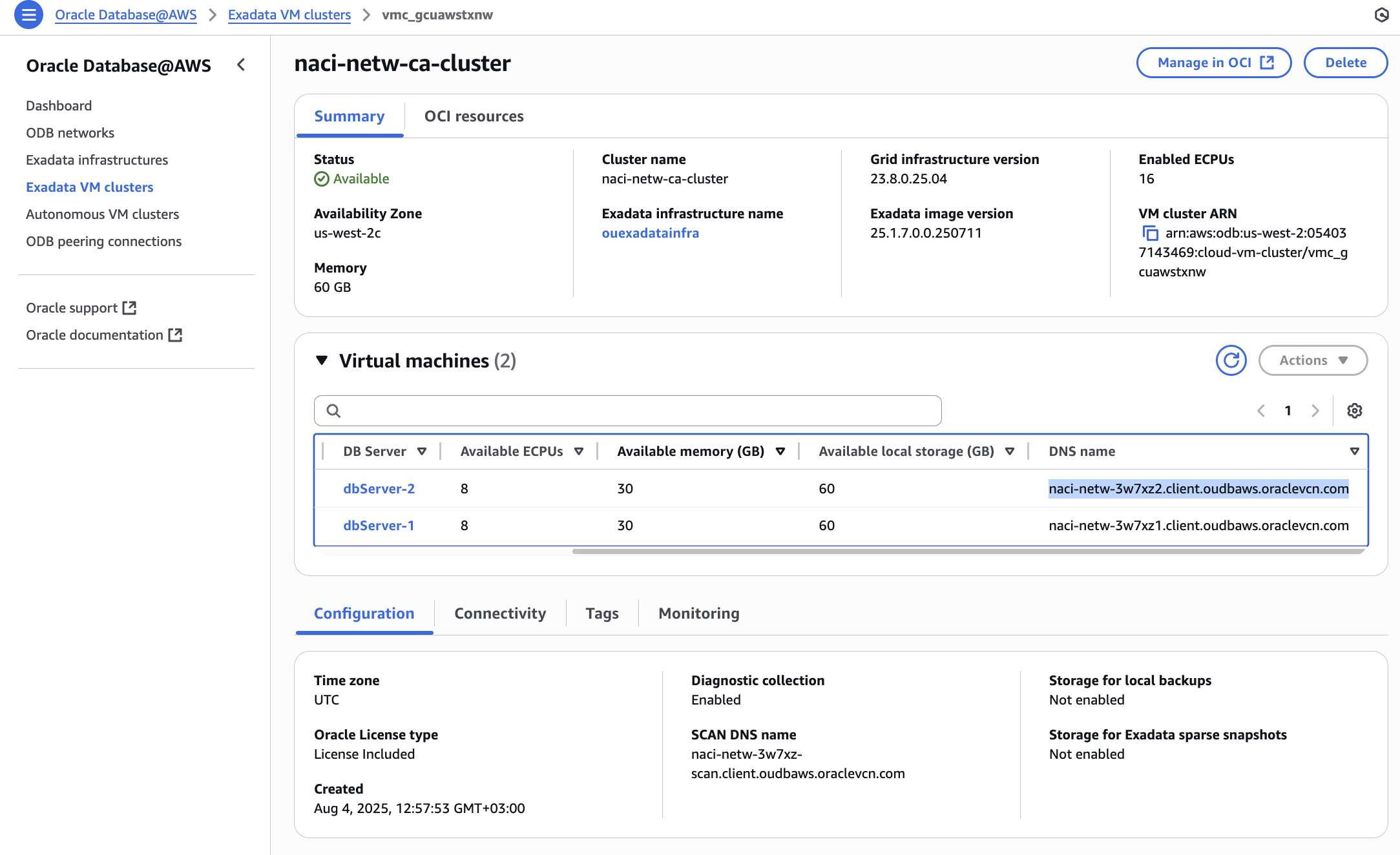
Task: Collapse the Virtual machines section
Action: (x=322, y=360)
